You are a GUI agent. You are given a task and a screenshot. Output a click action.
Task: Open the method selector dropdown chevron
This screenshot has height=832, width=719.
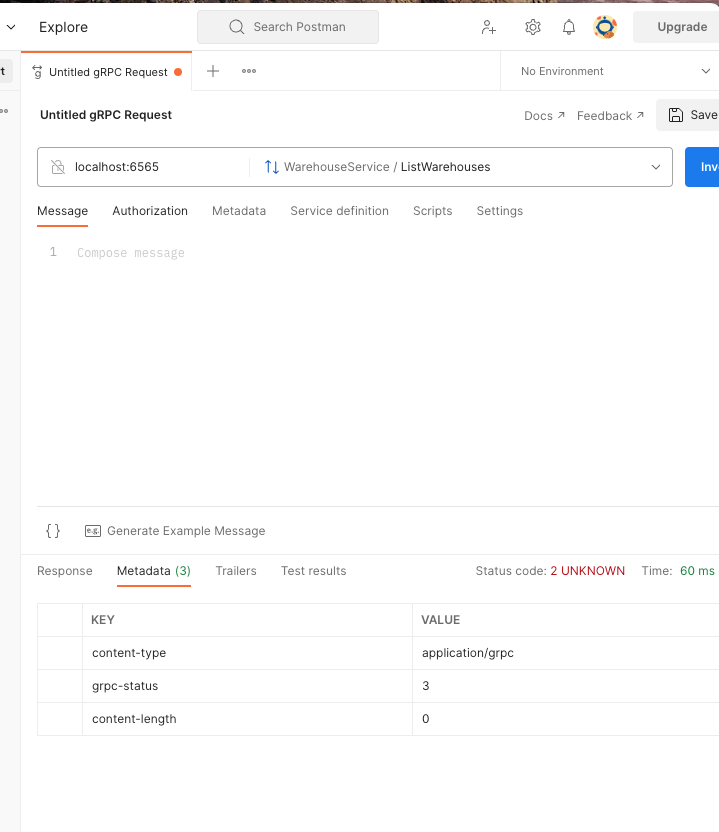point(656,167)
